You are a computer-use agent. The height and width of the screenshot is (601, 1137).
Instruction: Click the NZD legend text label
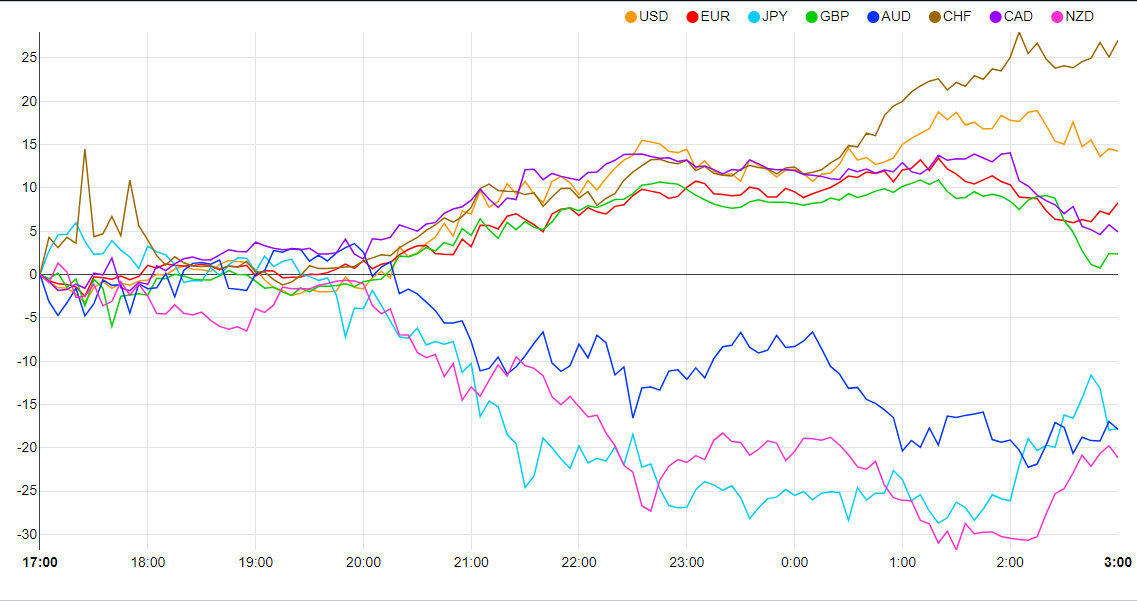point(1080,16)
